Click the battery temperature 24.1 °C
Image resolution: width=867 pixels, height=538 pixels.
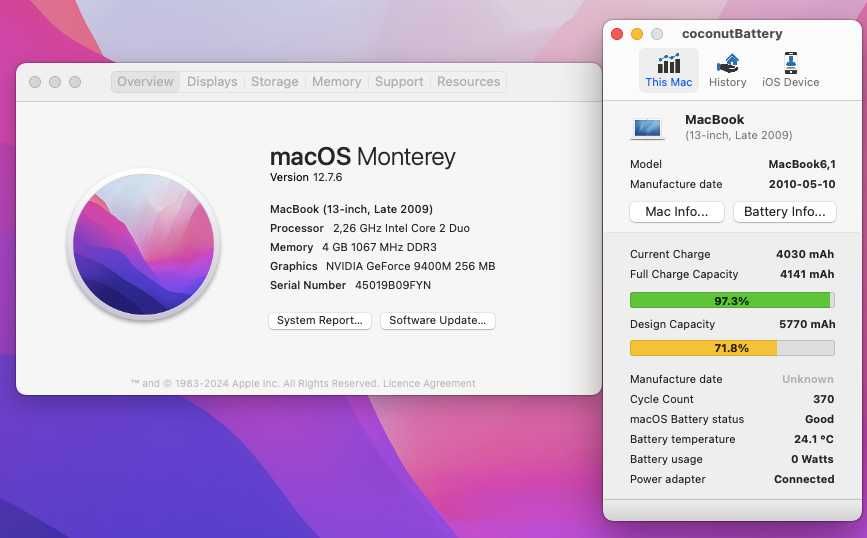[x=813, y=439]
